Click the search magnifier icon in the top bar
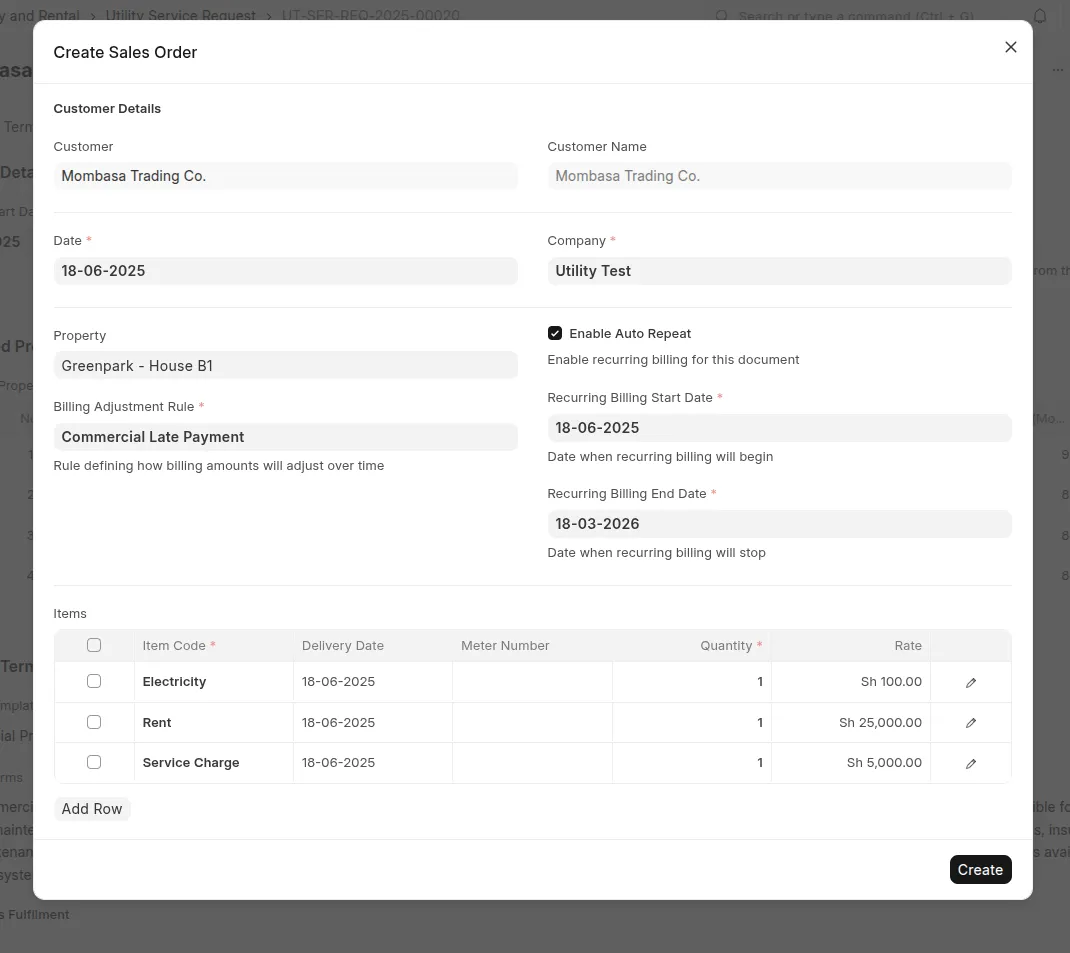The height and width of the screenshot is (953, 1070). [721, 16]
